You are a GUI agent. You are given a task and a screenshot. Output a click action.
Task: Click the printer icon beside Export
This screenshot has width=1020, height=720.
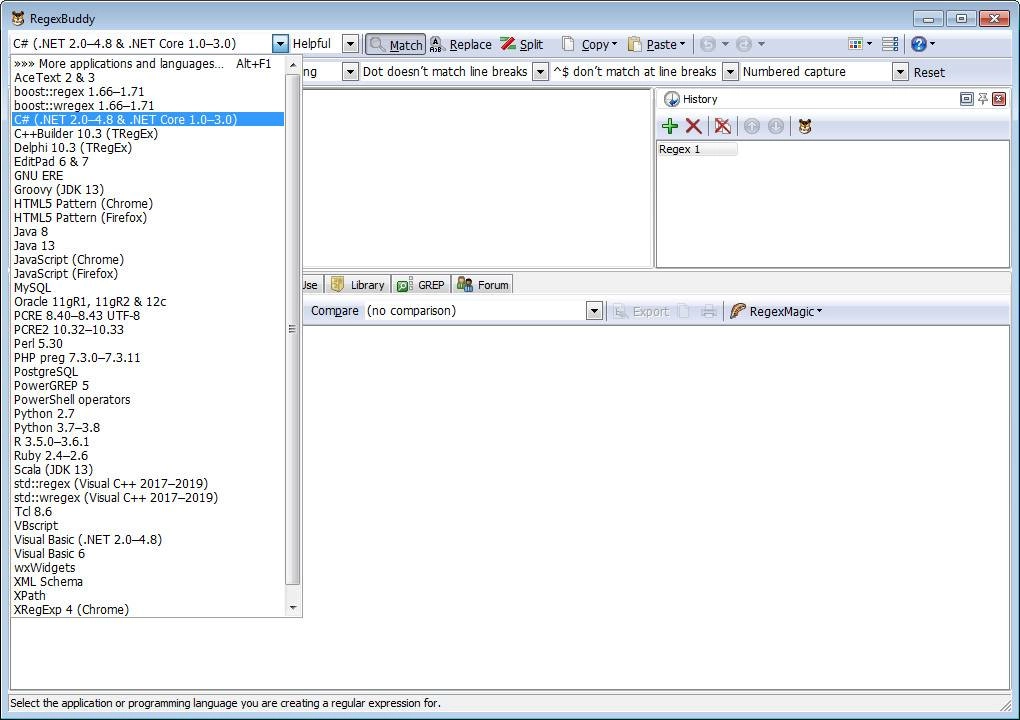[709, 312]
